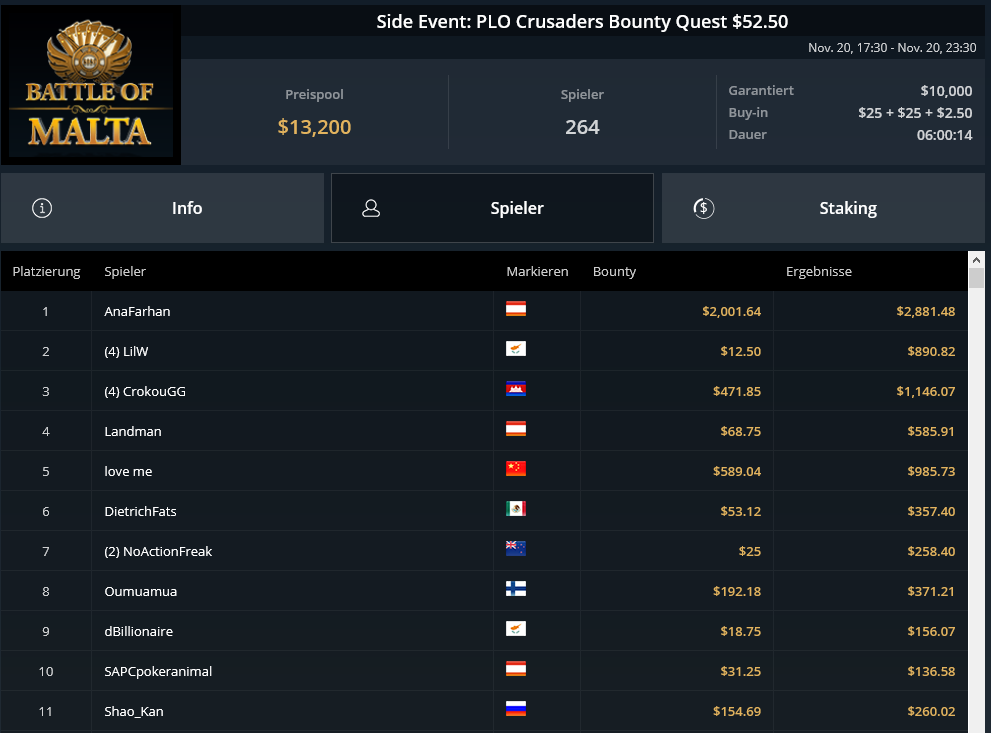The width and height of the screenshot is (991, 733).
Task: Click DietrichFats' Mexico flag icon
Action: click(516, 509)
